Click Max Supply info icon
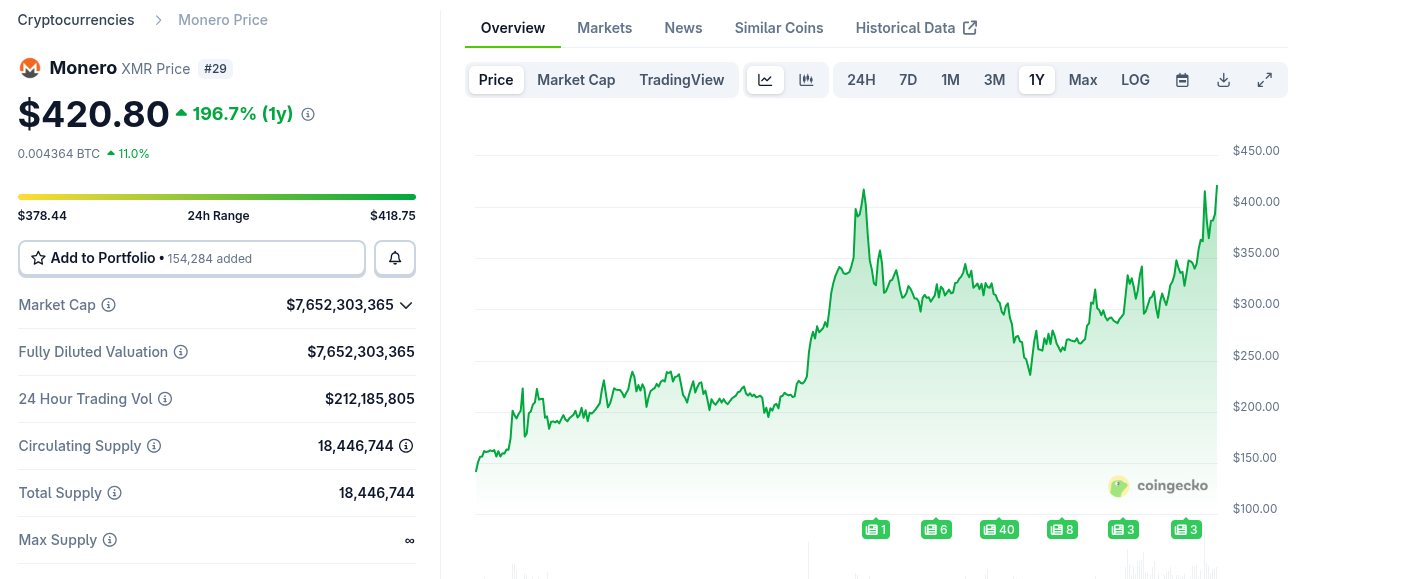Screen dimensions: 1414x579 [110, 540]
